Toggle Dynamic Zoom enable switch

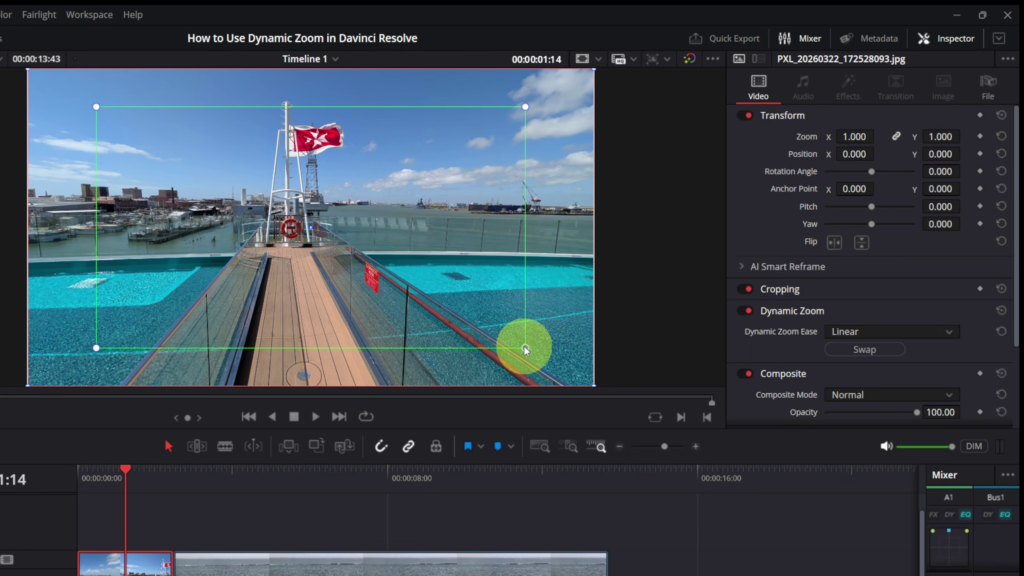[x=745, y=311]
